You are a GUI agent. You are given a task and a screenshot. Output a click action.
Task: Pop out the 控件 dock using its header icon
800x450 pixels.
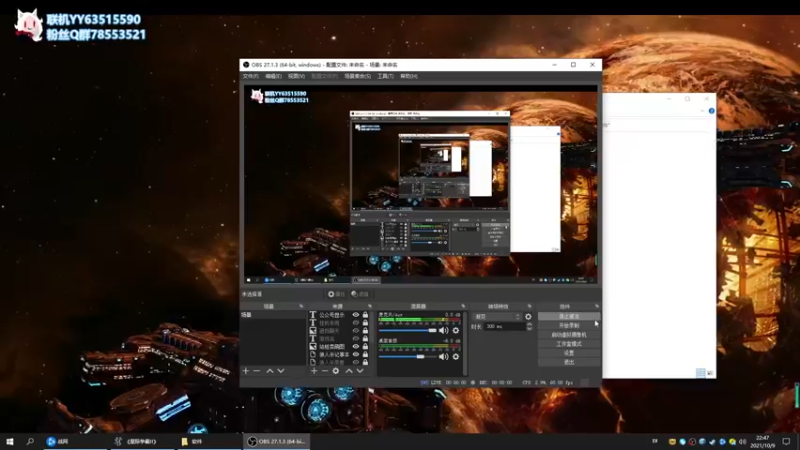pos(596,306)
